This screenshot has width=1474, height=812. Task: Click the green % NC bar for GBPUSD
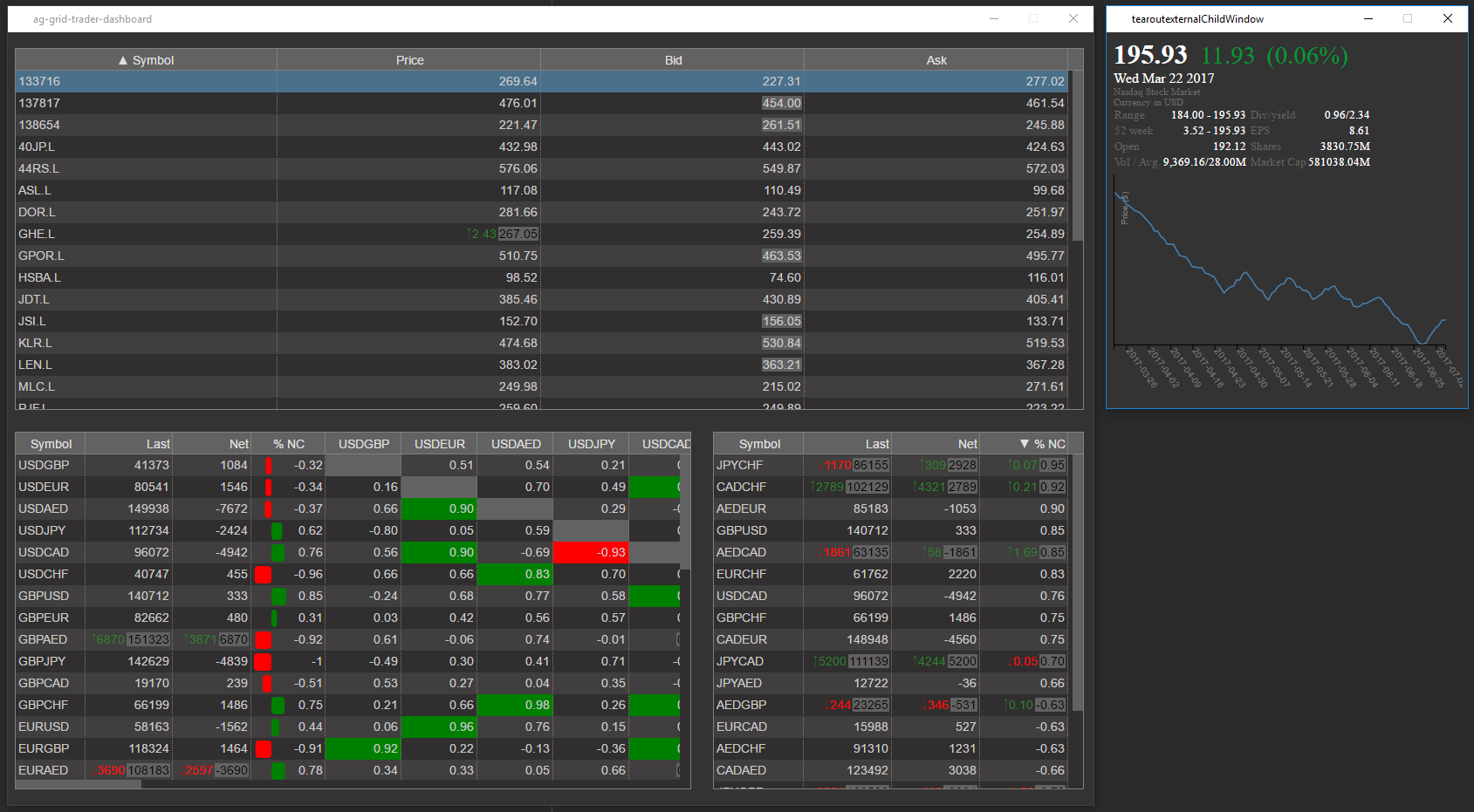click(278, 596)
